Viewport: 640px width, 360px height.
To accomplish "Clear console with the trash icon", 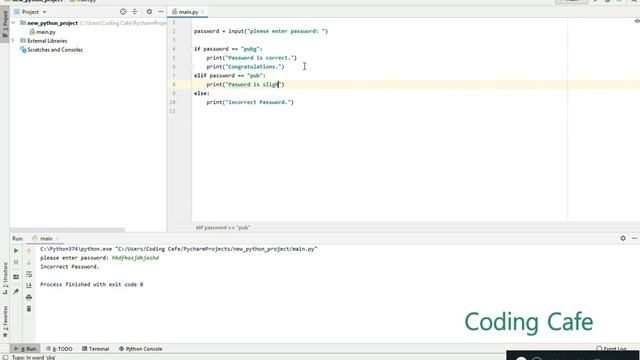I will pos(29,309).
